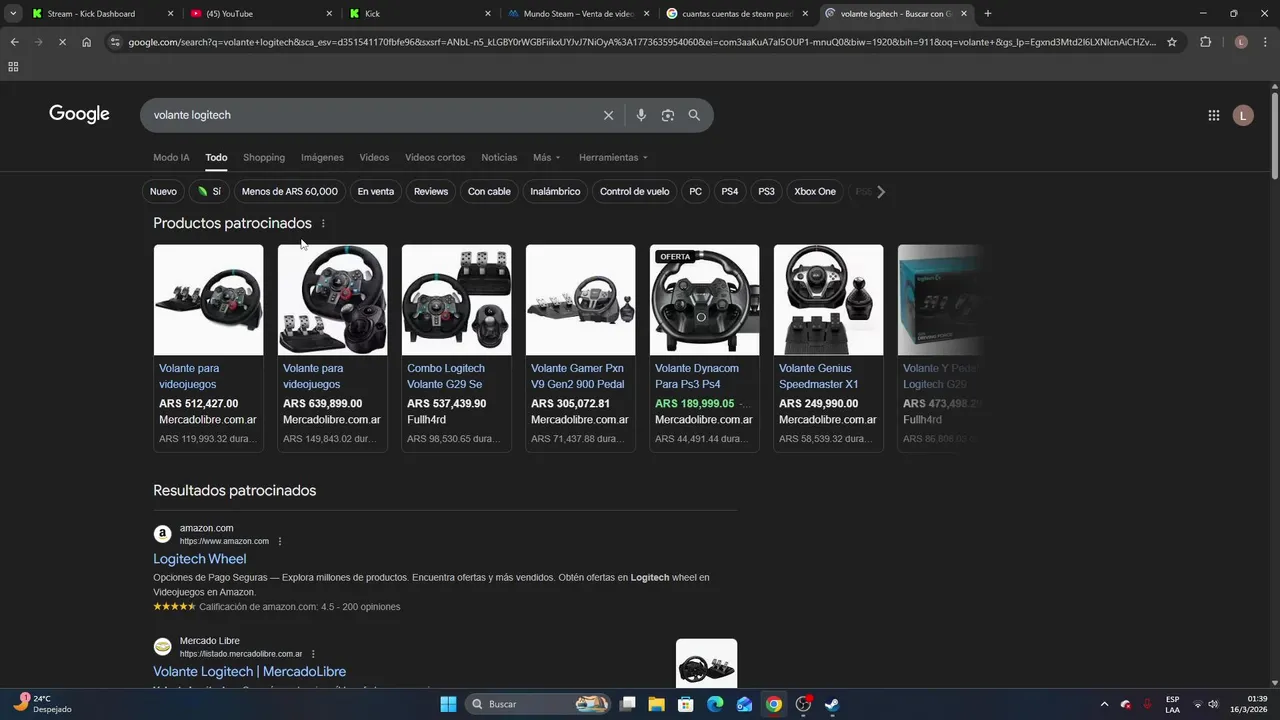1280x720 pixels.
Task: Switch to Modo IA tab
Action: tap(171, 158)
